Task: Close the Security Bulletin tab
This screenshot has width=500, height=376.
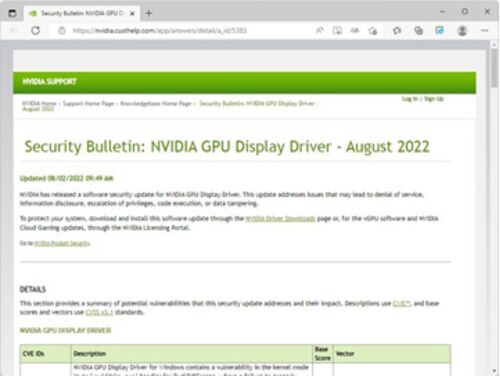Action: [132, 14]
